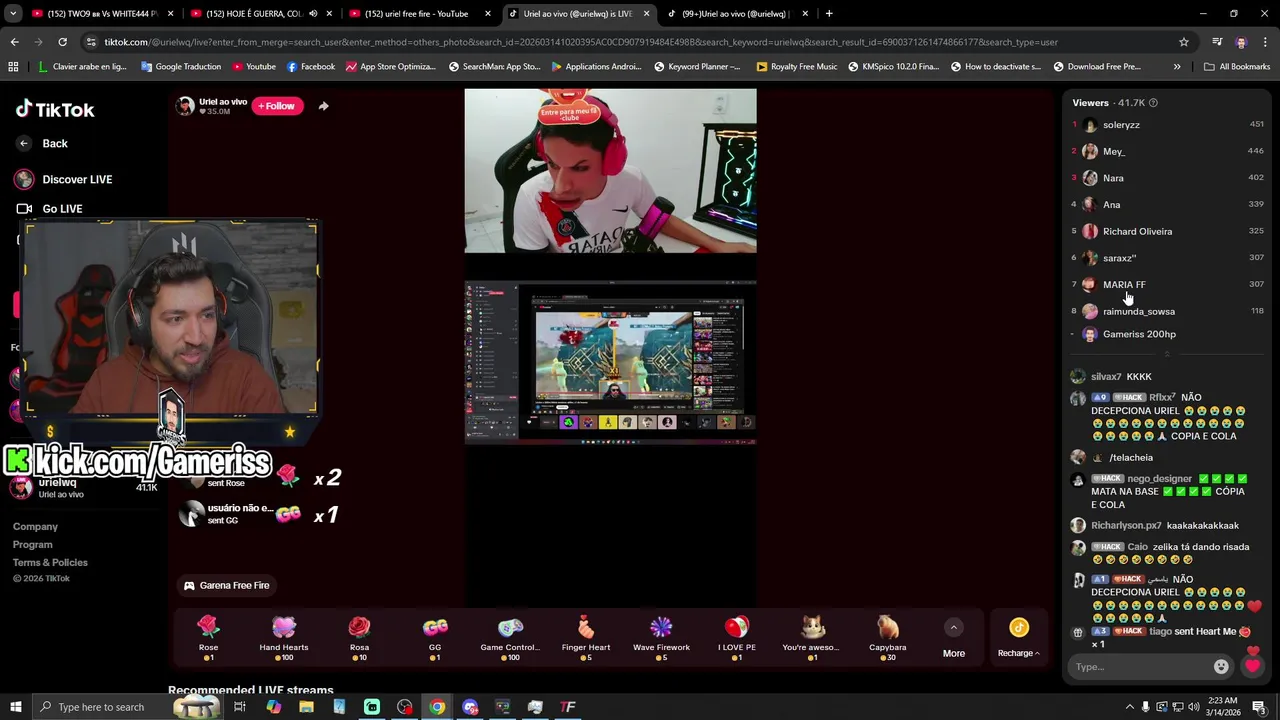The image size is (1280, 720).
Task: Follow Uriel ao vivo
Action: click(277, 106)
